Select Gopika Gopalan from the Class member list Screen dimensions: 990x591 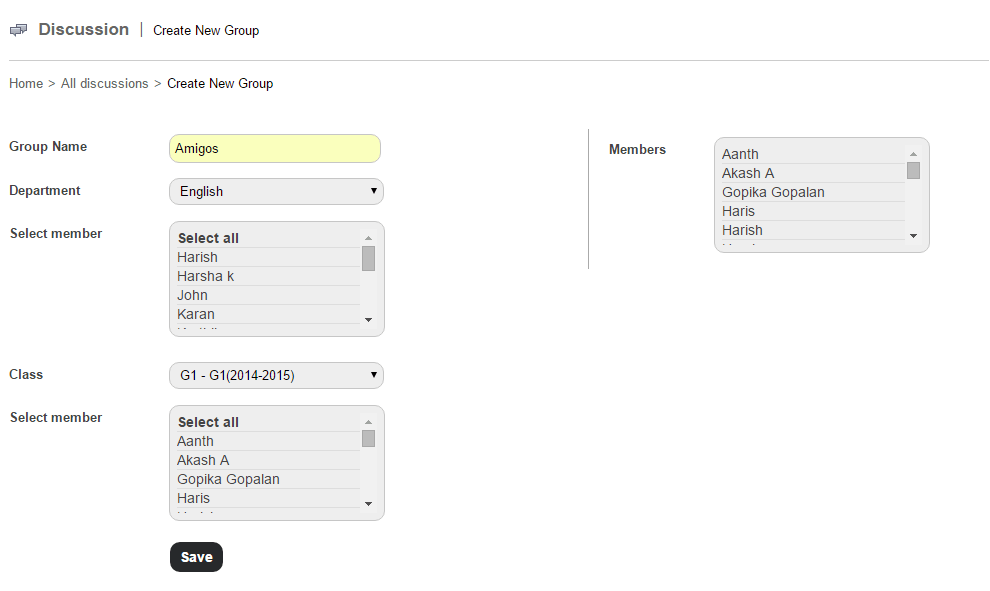[x=228, y=479]
